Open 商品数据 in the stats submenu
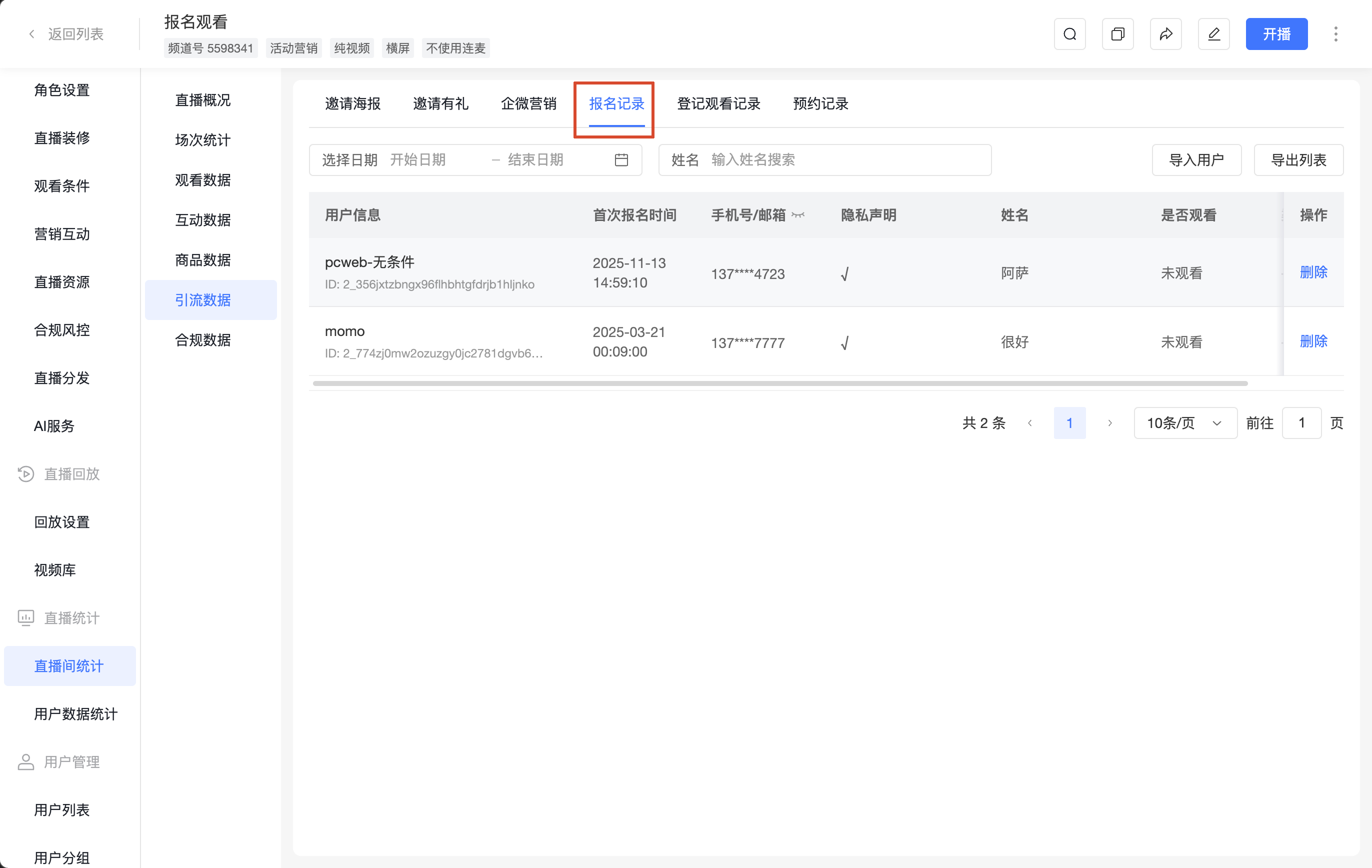This screenshot has width=1372, height=868. click(x=203, y=260)
